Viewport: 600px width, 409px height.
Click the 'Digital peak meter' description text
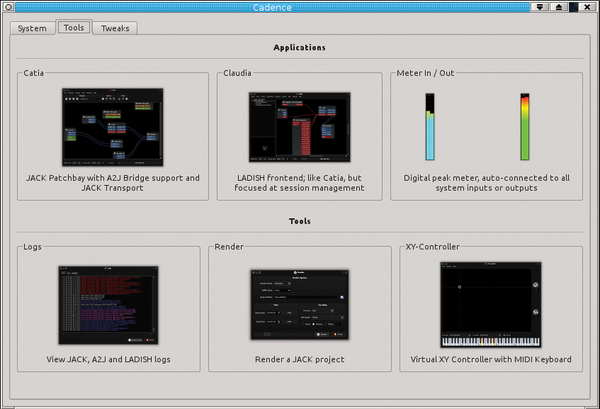486,183
